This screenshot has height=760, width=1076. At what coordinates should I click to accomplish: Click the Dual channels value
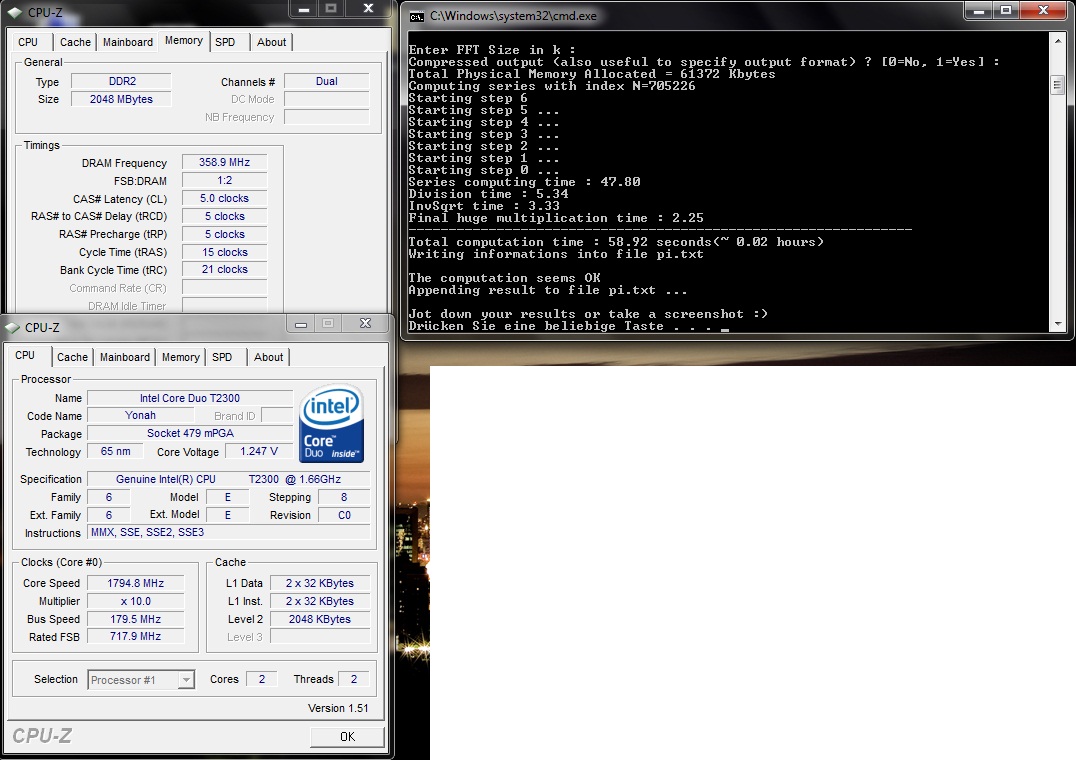(327, 81)
